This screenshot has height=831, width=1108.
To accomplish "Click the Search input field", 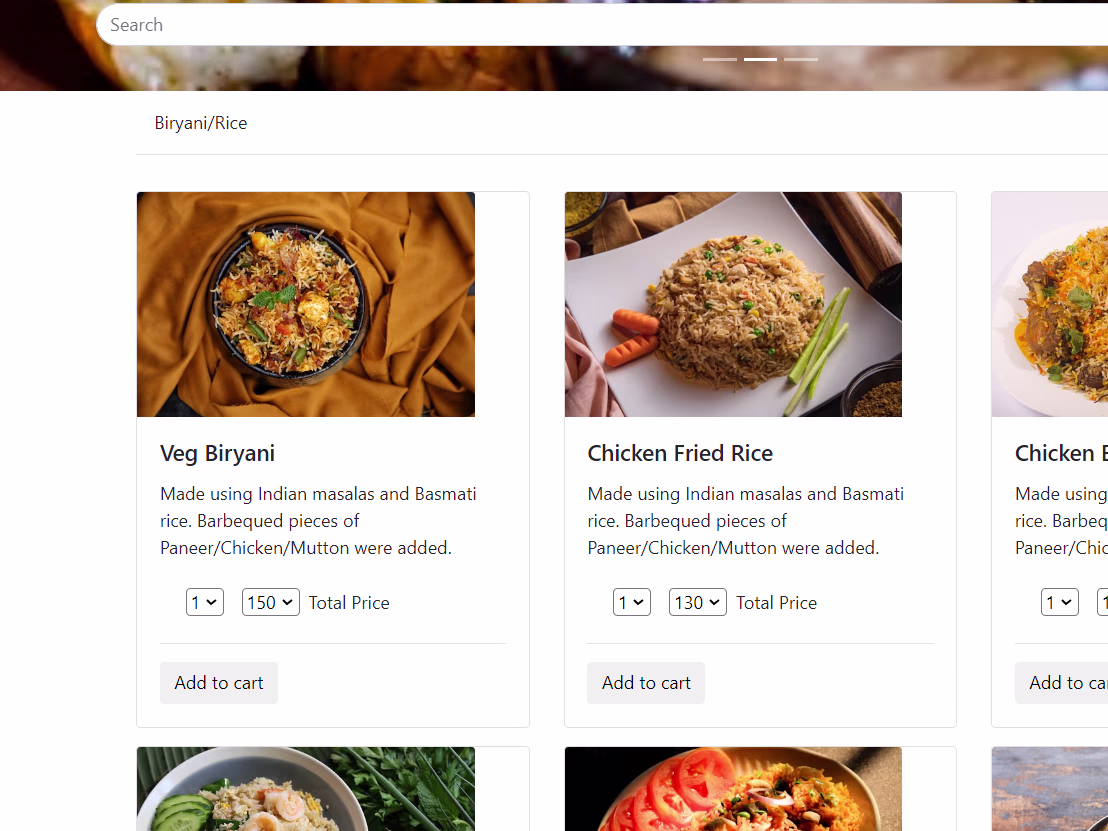I will tap(600, 25).
